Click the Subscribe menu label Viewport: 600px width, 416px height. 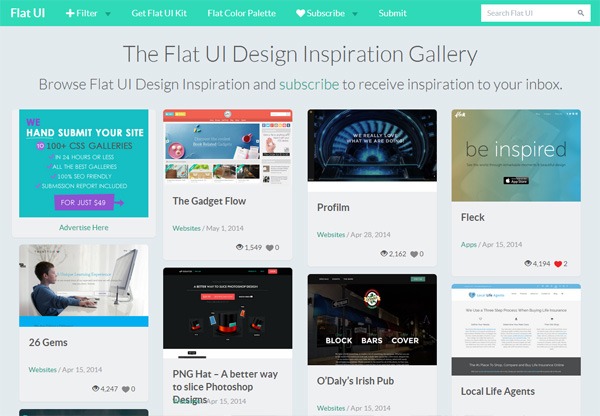326,13
